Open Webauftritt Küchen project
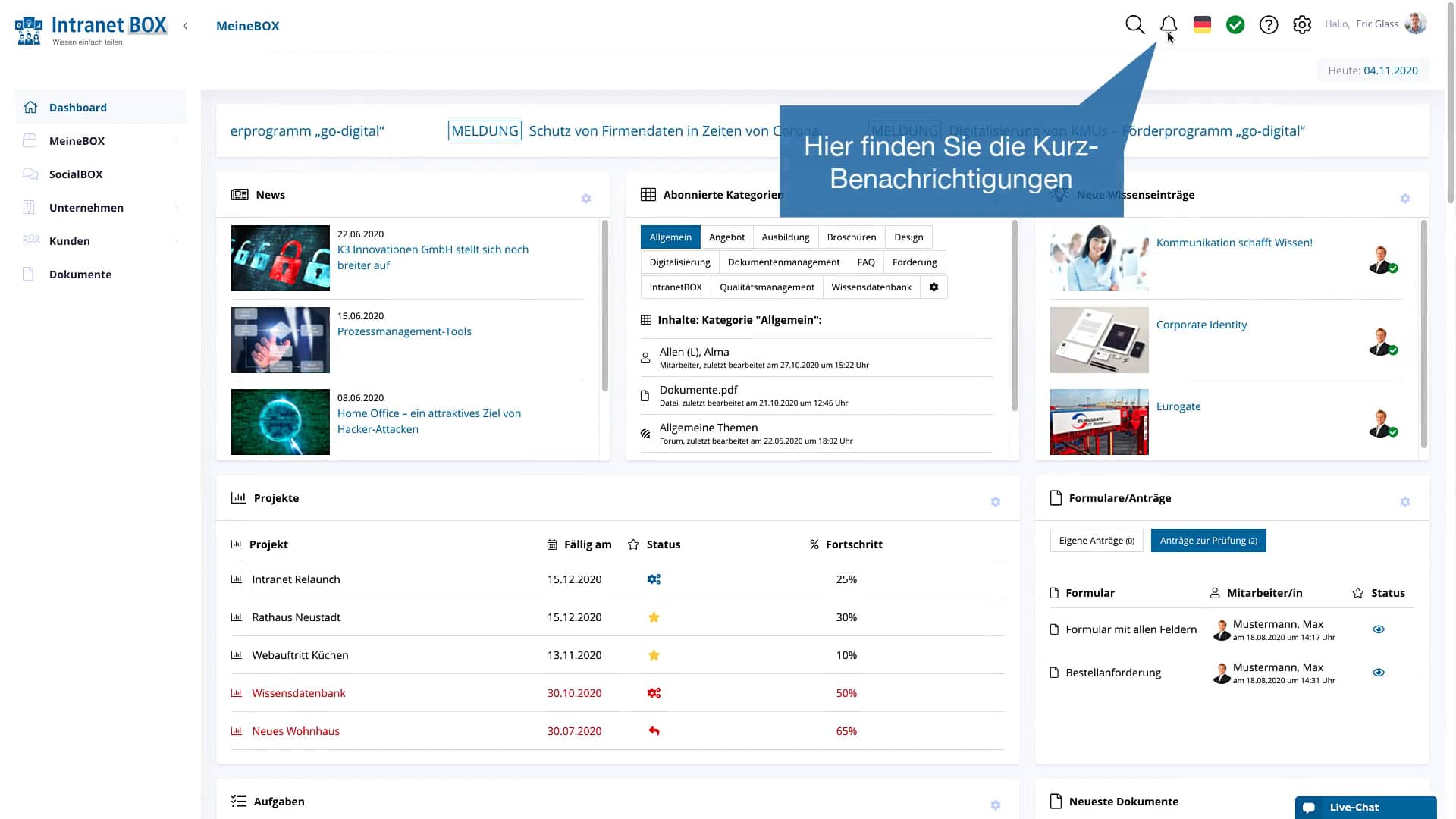 click(300, 655)
